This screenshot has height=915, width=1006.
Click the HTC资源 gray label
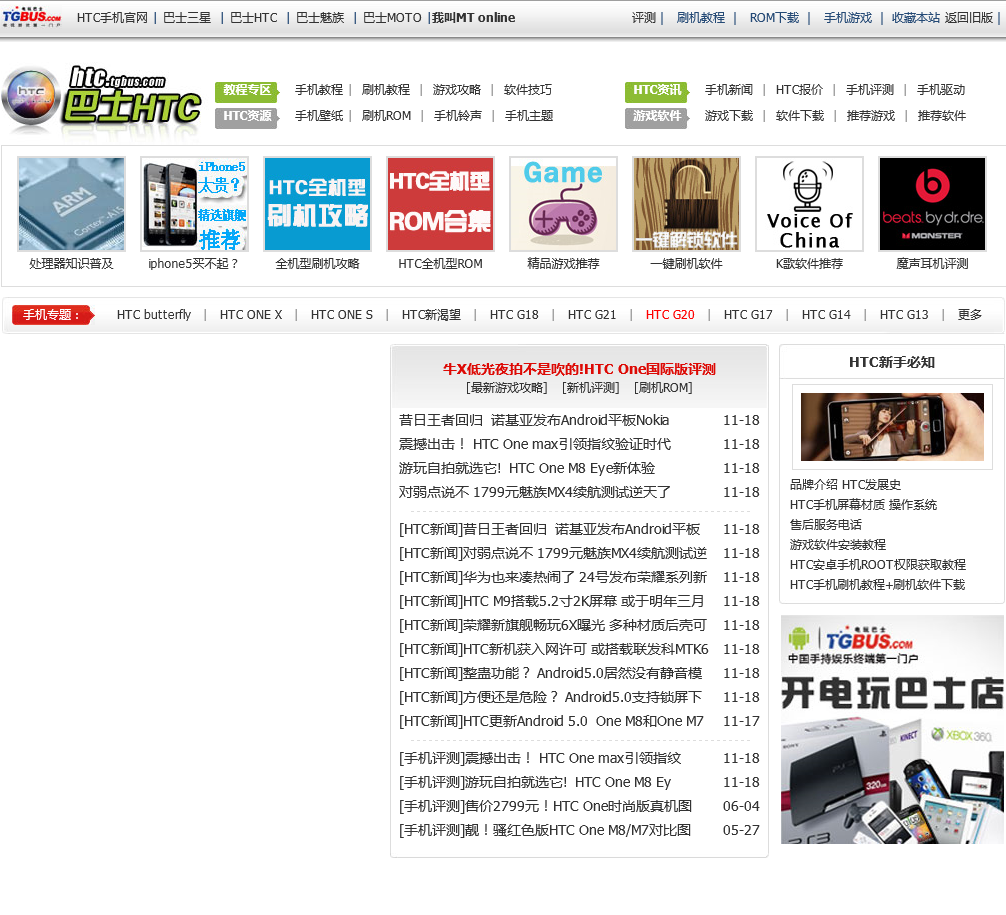click(247, 117)
